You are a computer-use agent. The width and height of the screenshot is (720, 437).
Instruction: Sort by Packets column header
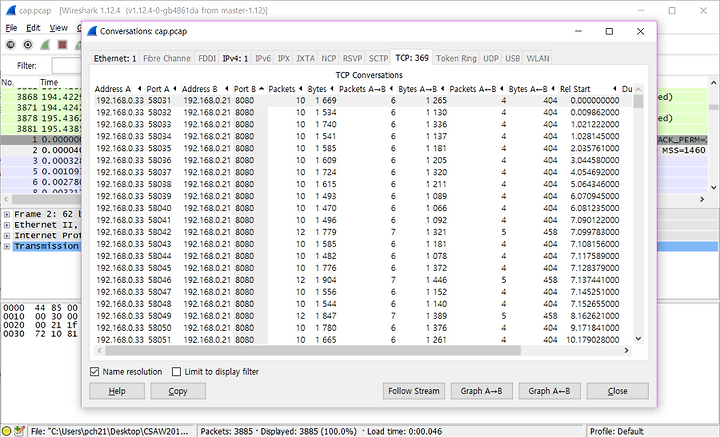tap(286, 89)
